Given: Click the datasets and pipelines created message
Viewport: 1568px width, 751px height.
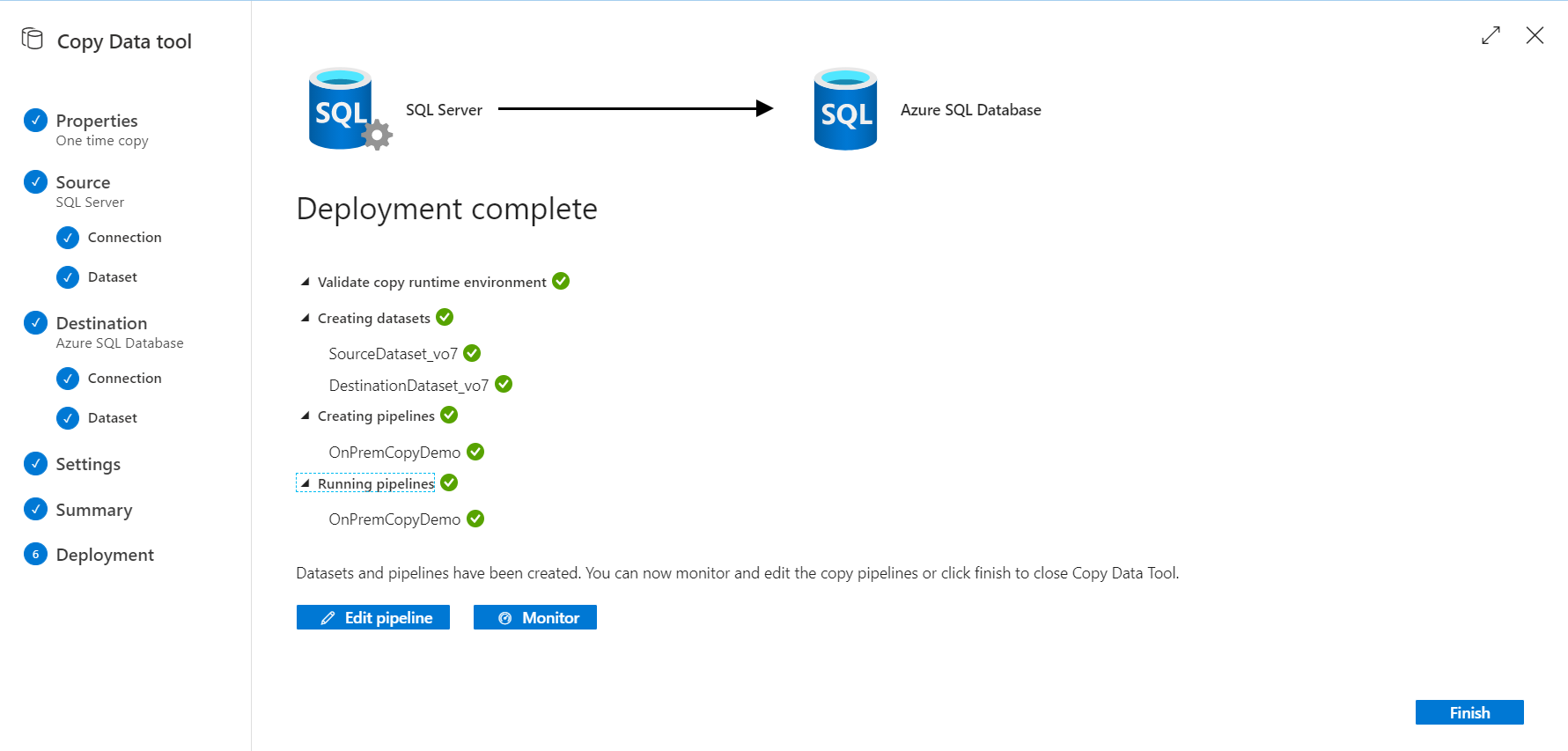Looking at the screenshot, I should coord(738,573).
